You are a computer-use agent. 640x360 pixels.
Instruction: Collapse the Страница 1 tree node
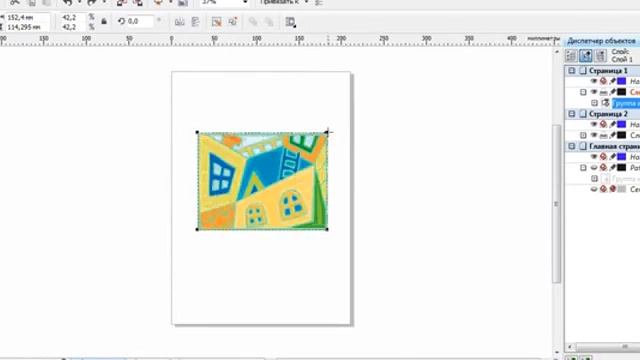point(572,71)
